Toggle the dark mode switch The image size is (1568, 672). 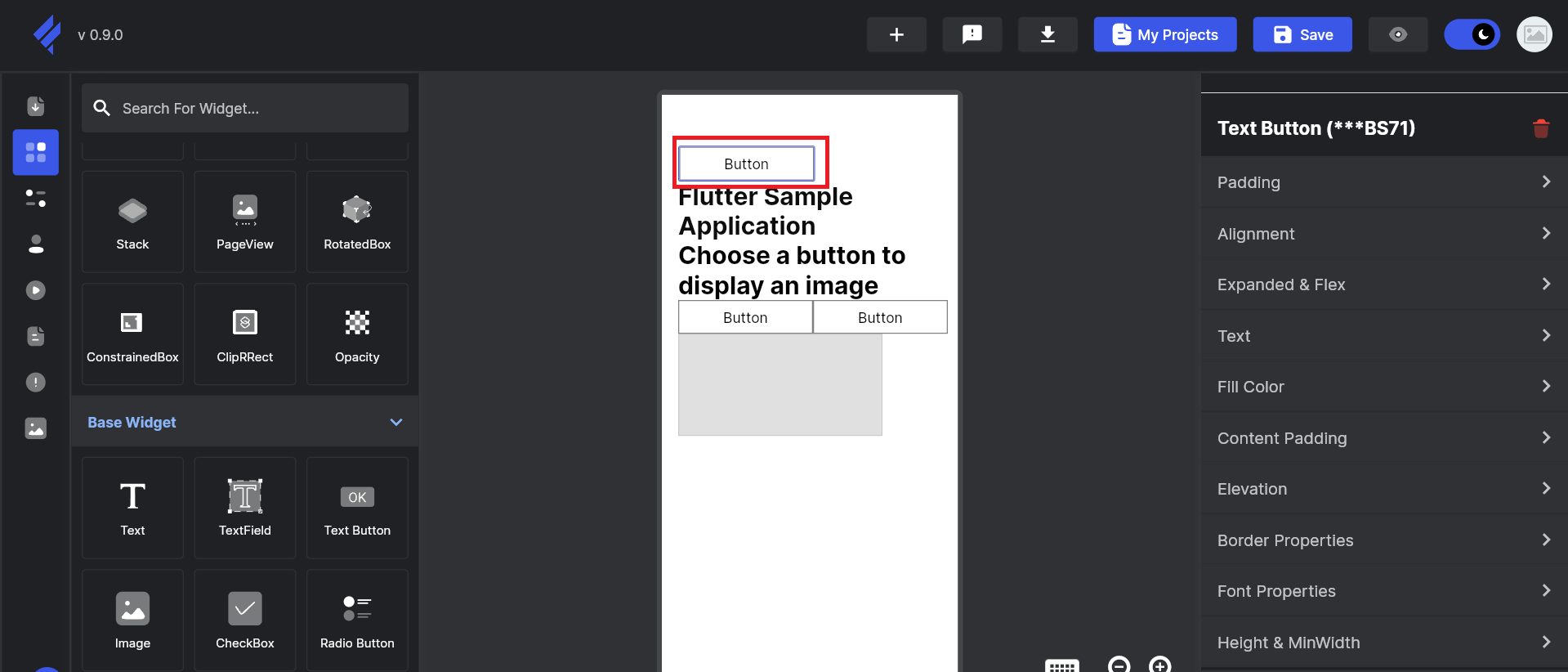1472,34
